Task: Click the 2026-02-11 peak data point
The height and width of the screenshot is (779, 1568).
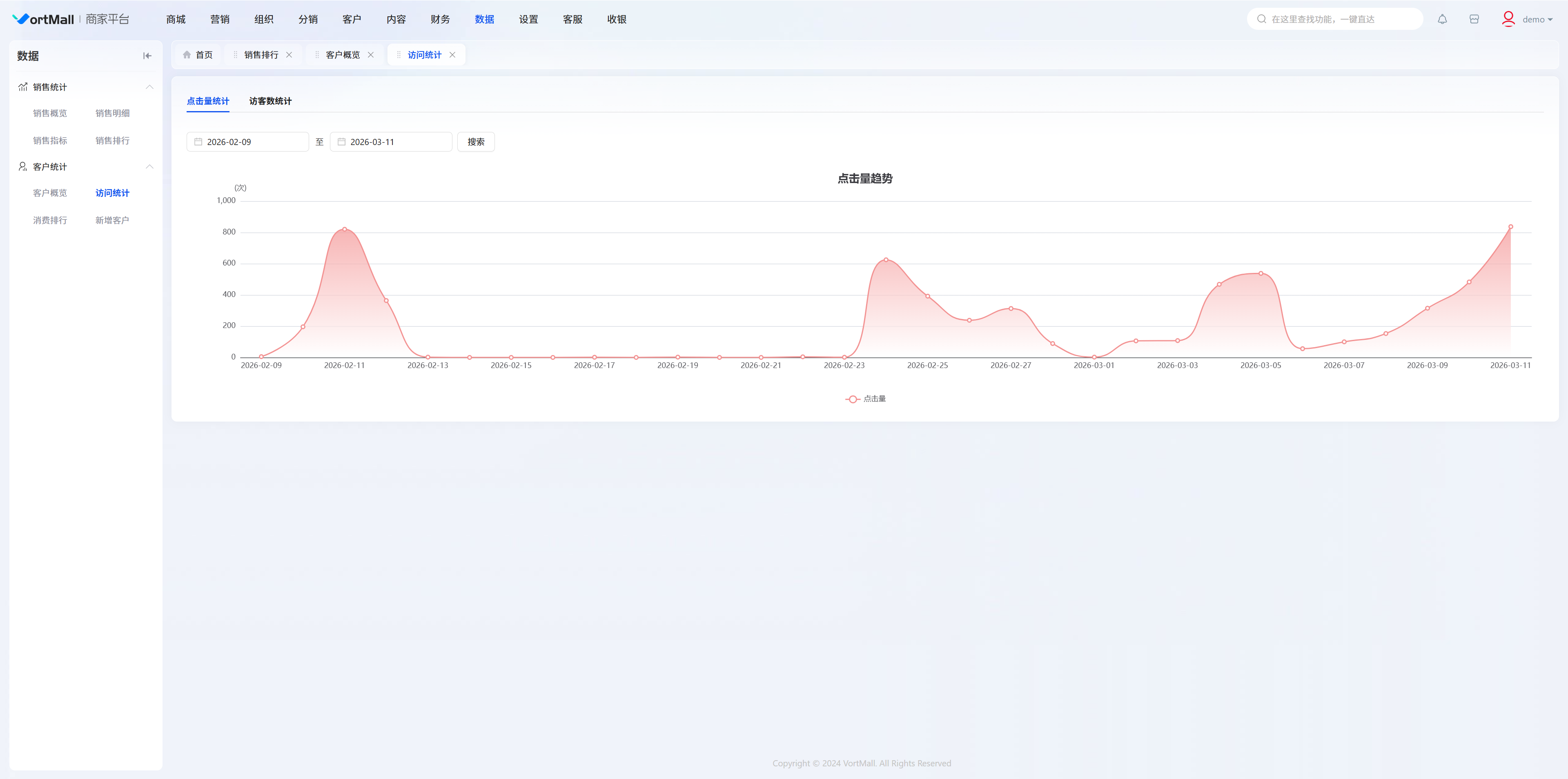Action: 345,230
